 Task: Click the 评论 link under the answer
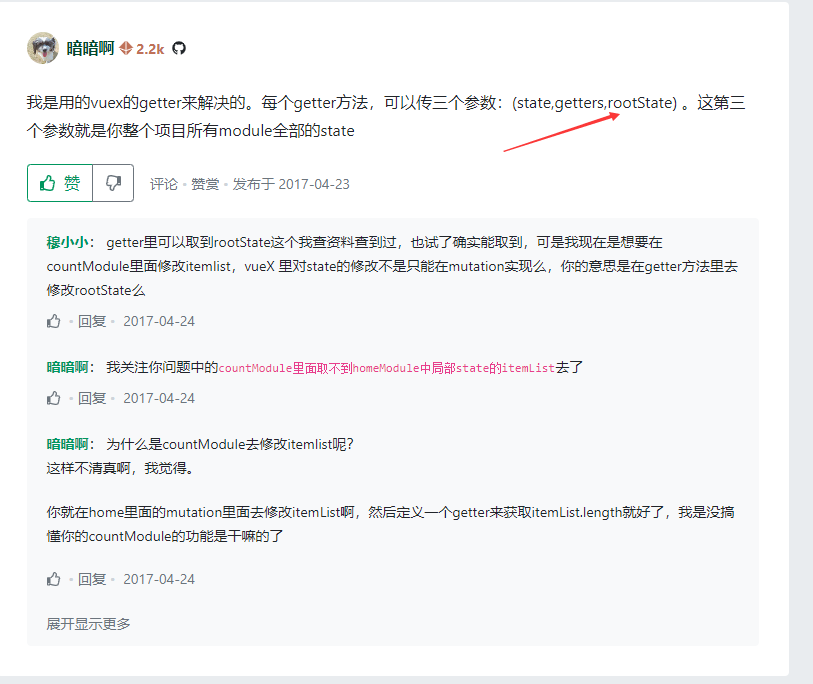[164, 184]
